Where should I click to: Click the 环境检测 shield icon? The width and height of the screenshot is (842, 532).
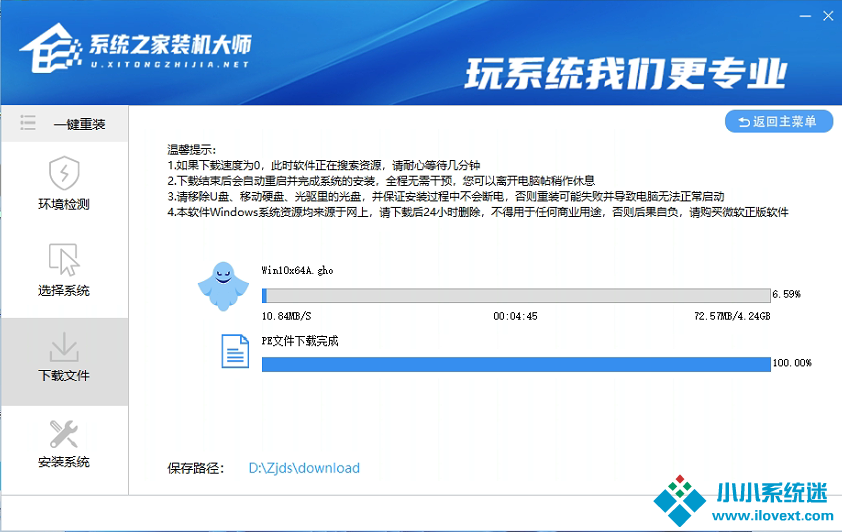point(64,173)
